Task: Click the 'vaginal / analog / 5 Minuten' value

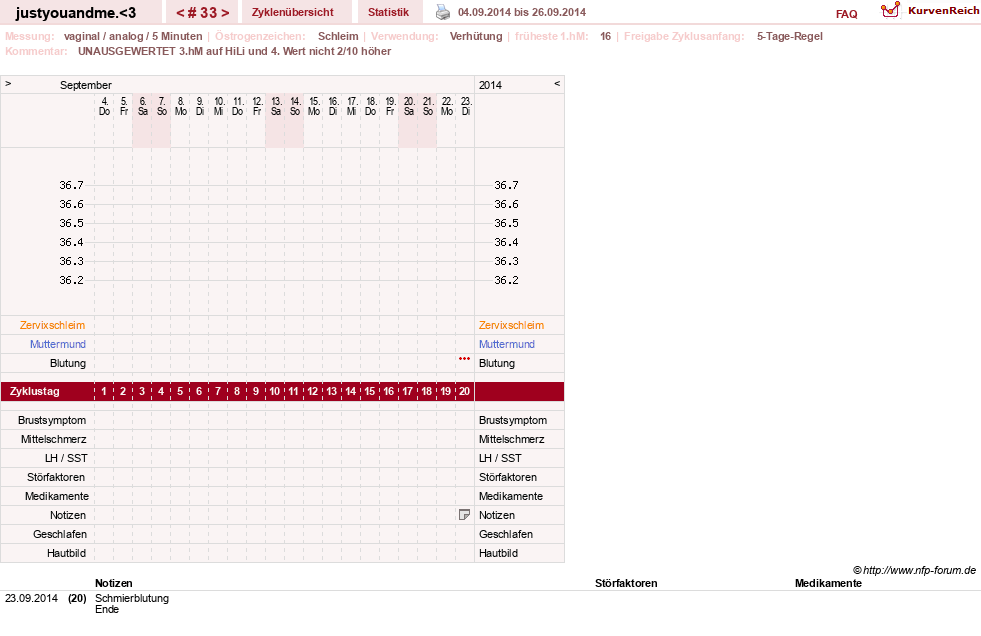Action: click(x=133, y=36)
